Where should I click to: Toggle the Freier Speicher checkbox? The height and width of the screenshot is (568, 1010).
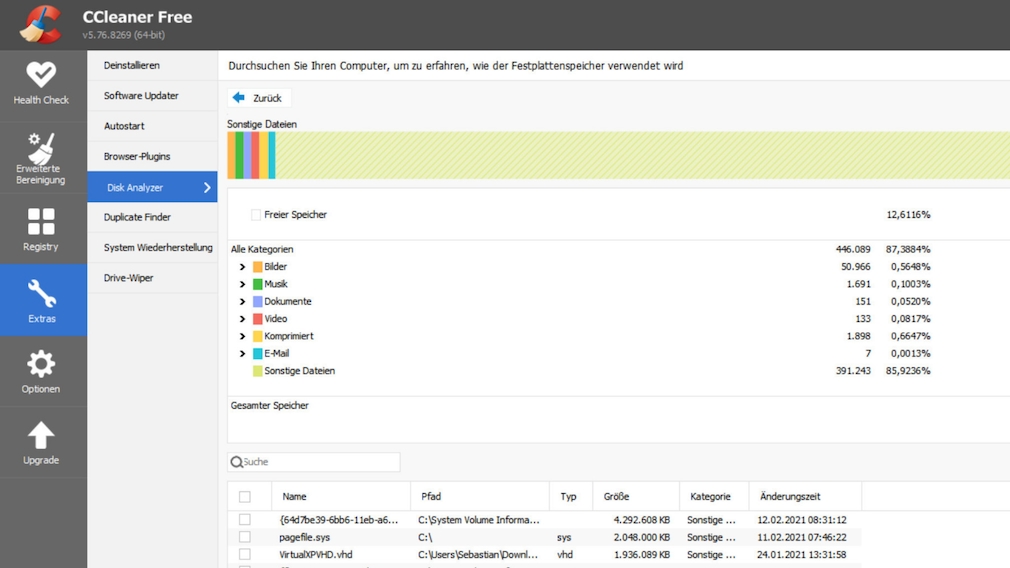click(x=256, y=214)
